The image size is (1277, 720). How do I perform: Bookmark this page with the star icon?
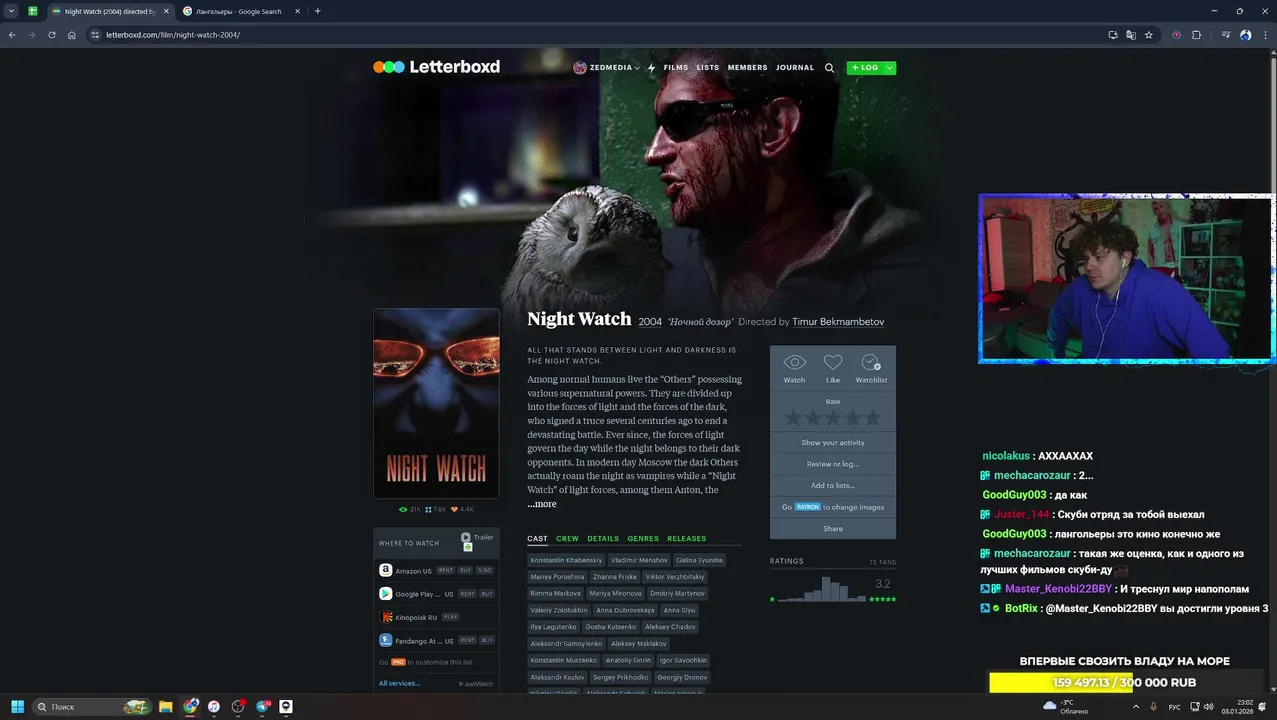[x=1149, y=35]
